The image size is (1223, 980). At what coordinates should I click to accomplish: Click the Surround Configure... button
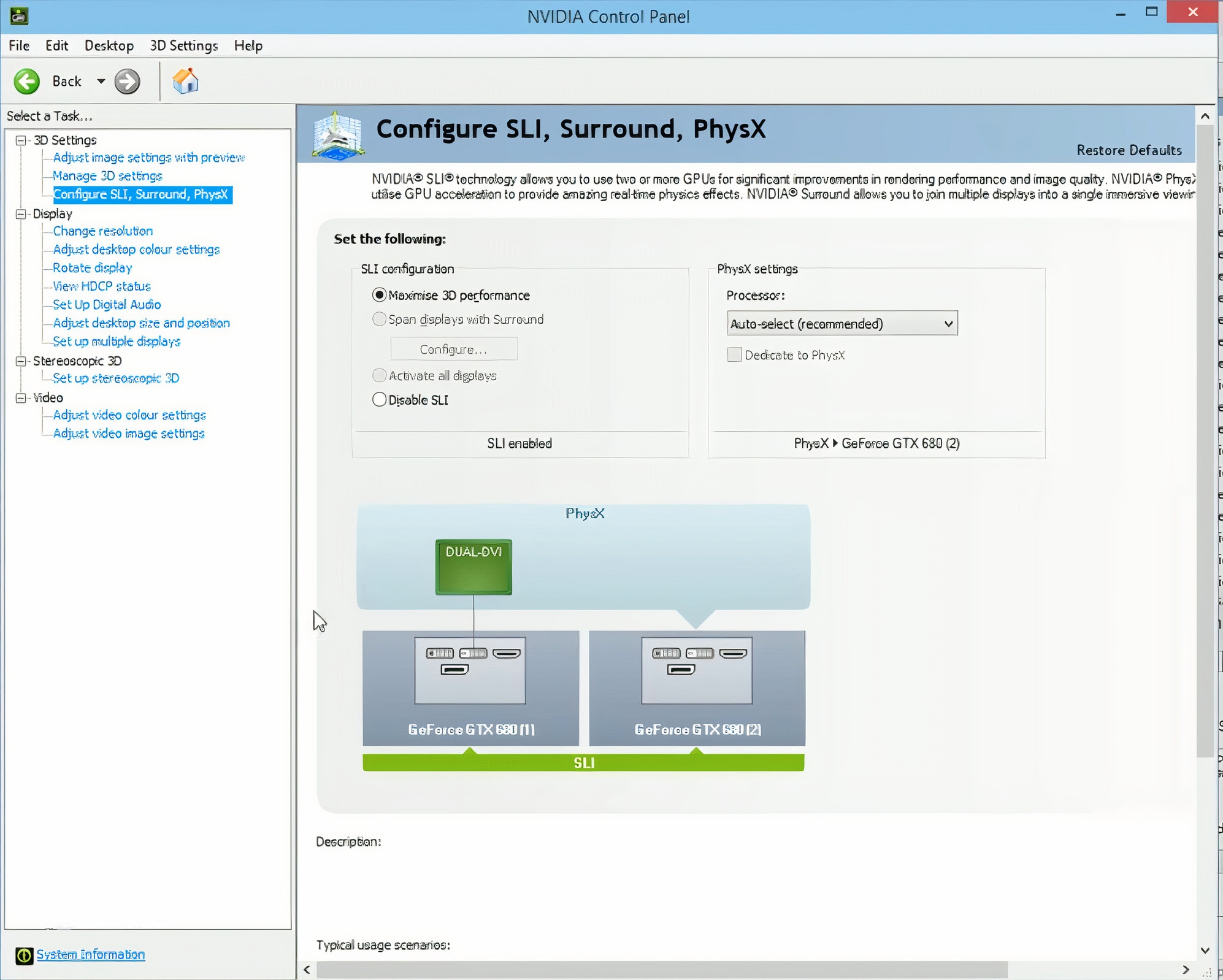(x=454, y=349)
